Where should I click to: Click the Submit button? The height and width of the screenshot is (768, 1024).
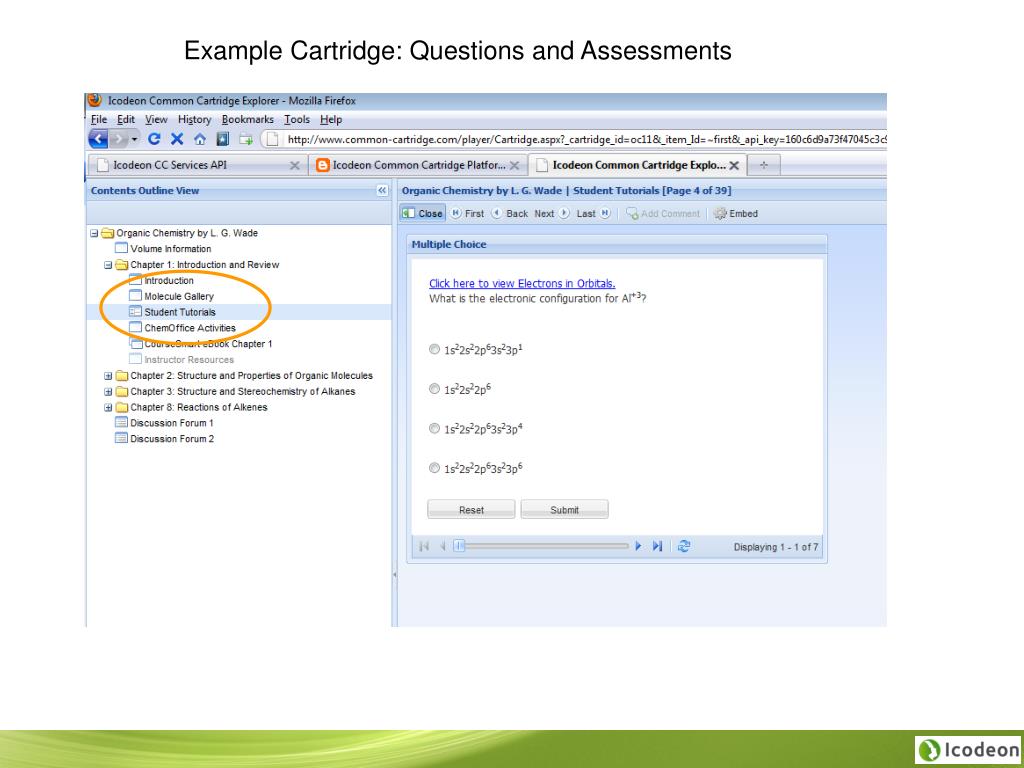(x=564, y=510)
